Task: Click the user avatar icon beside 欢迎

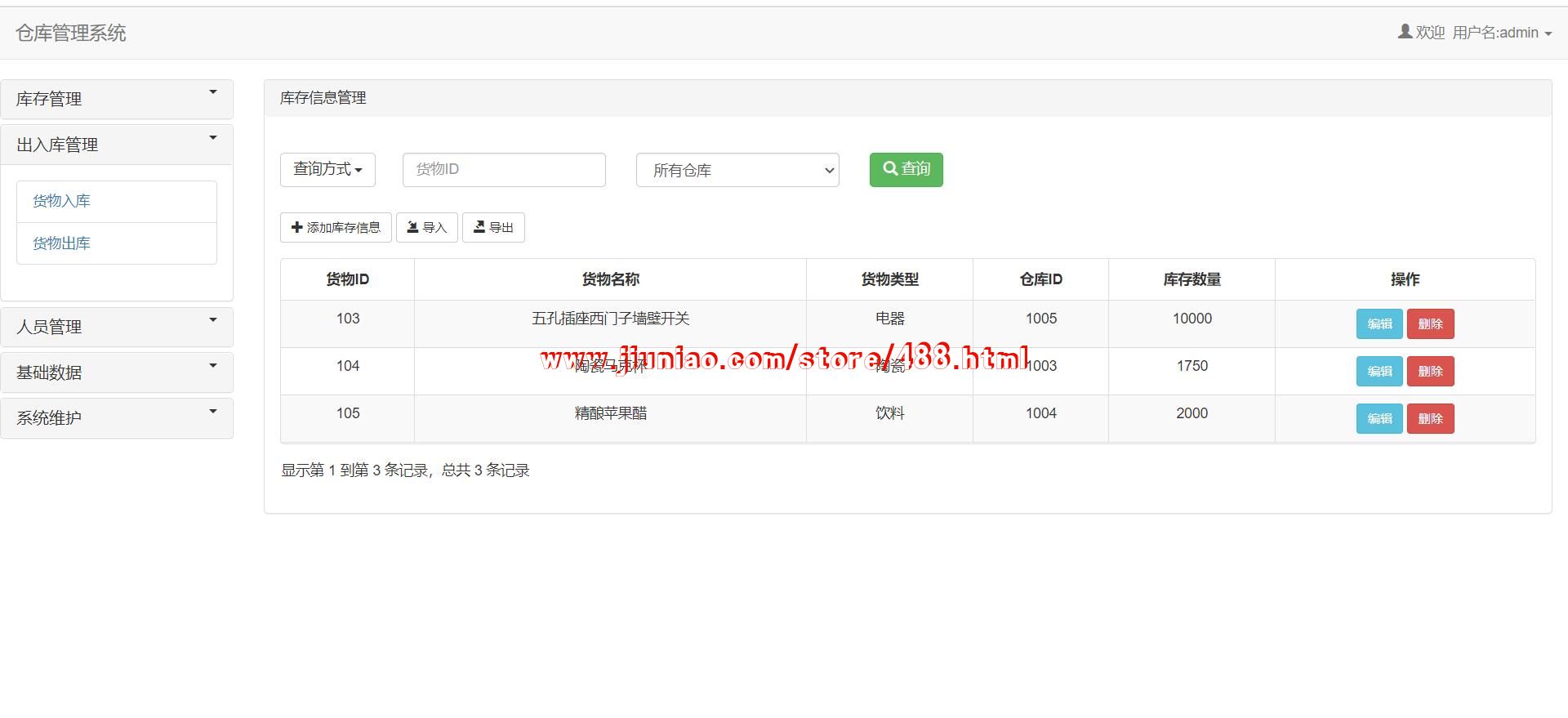Action: [x=1405, y=32]
